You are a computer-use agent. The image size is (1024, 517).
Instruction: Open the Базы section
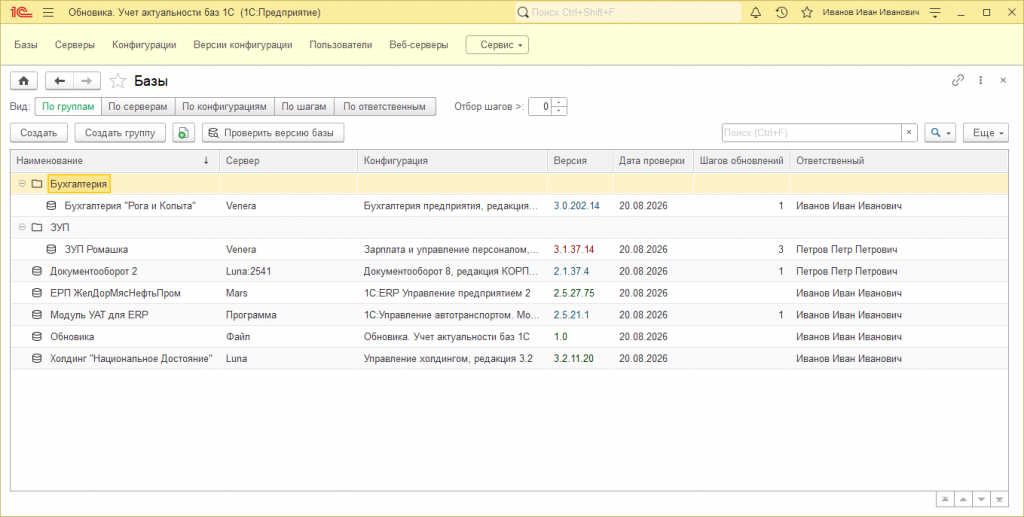coord(26,45)
